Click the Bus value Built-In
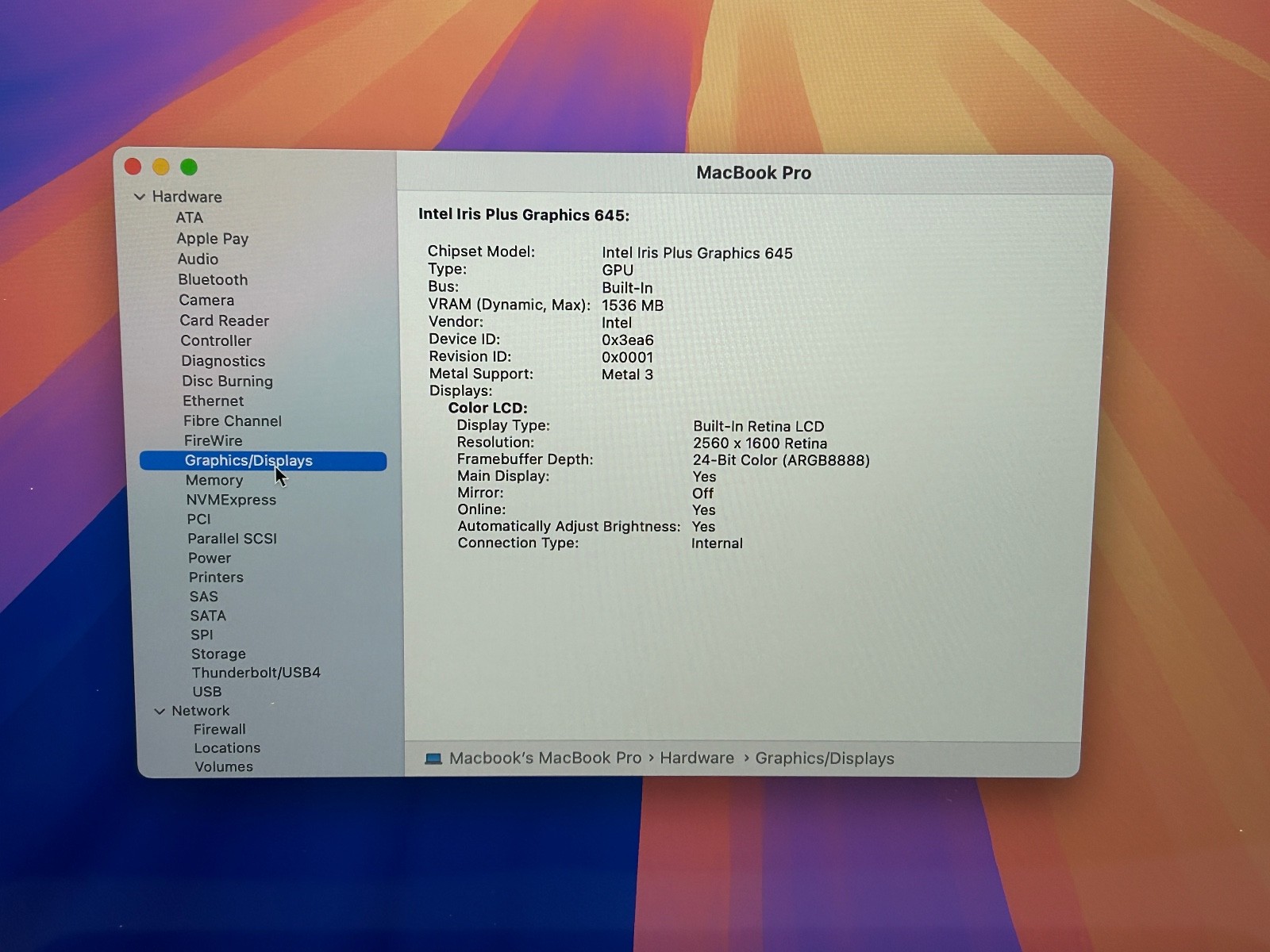Image resolution: width=1270 pixels, height=952 pixels. tap(627, 288)
